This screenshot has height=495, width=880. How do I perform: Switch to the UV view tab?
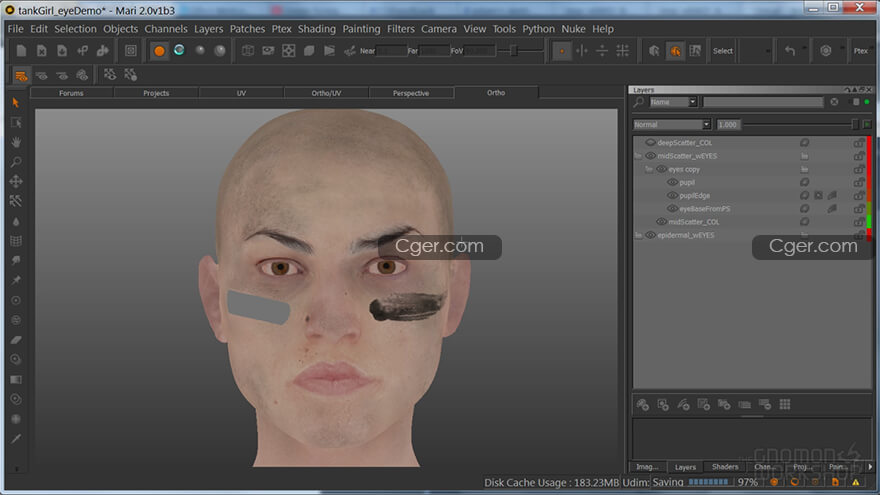(241, 93)
